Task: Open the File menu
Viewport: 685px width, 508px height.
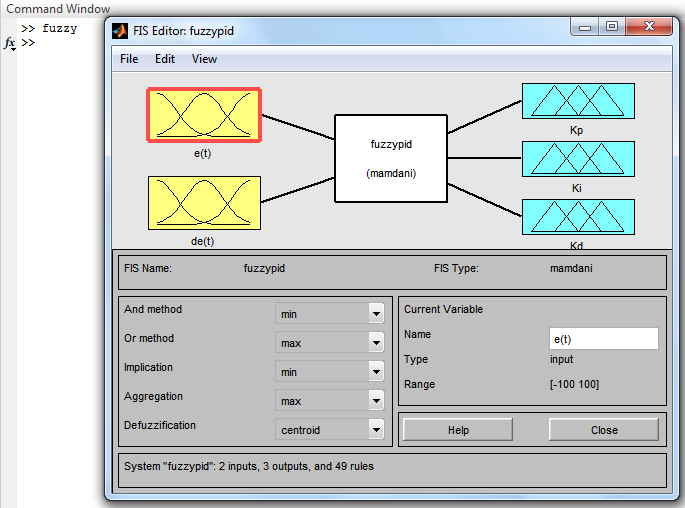Action: tap(129, 59)
